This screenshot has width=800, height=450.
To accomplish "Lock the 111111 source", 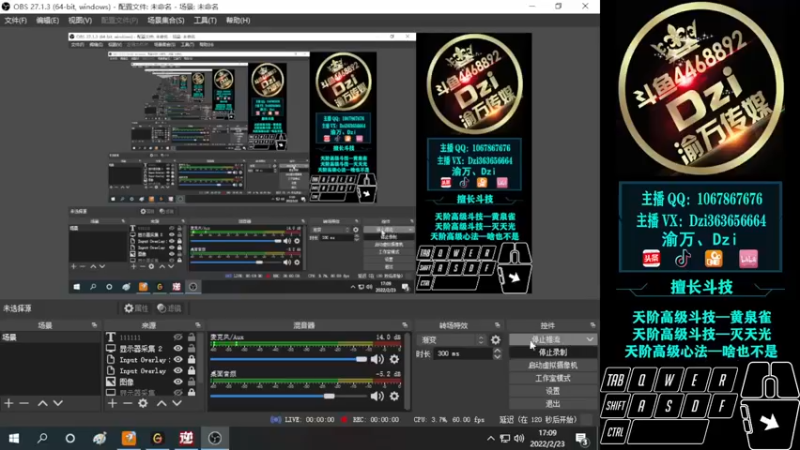I will [x=191, y=337].
